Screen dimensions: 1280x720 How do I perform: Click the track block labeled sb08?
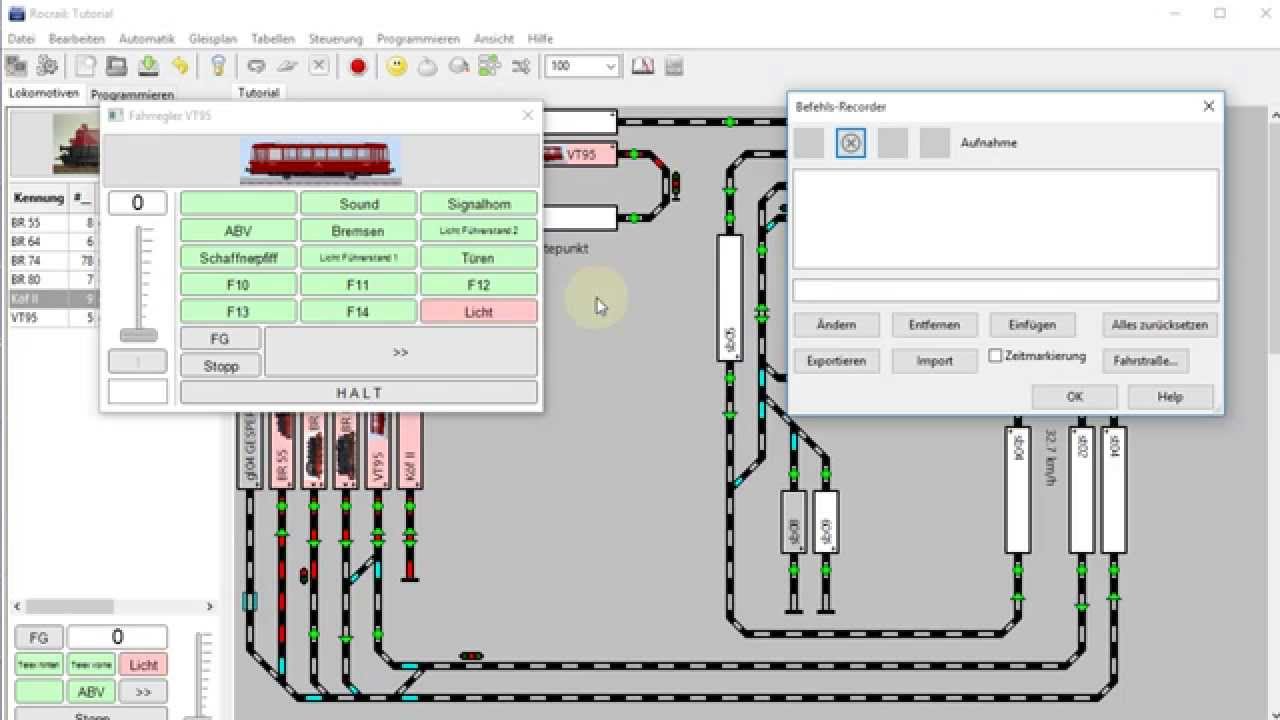click(793, 522)
